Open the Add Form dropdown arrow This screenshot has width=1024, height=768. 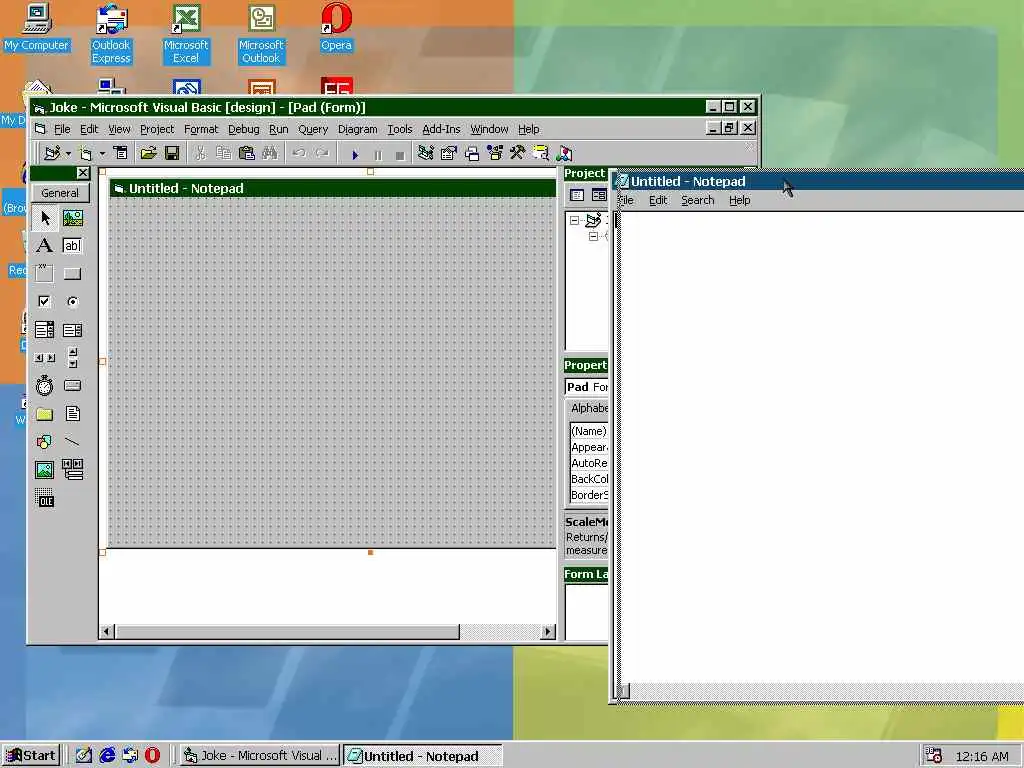[x=102, y=154]
